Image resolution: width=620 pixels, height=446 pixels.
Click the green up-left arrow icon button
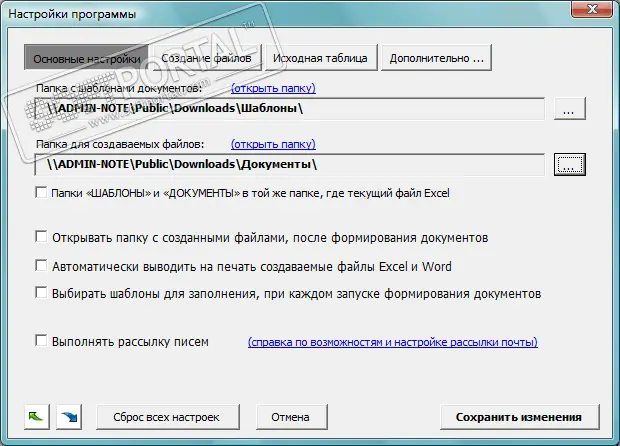click(x=36, y=416)
